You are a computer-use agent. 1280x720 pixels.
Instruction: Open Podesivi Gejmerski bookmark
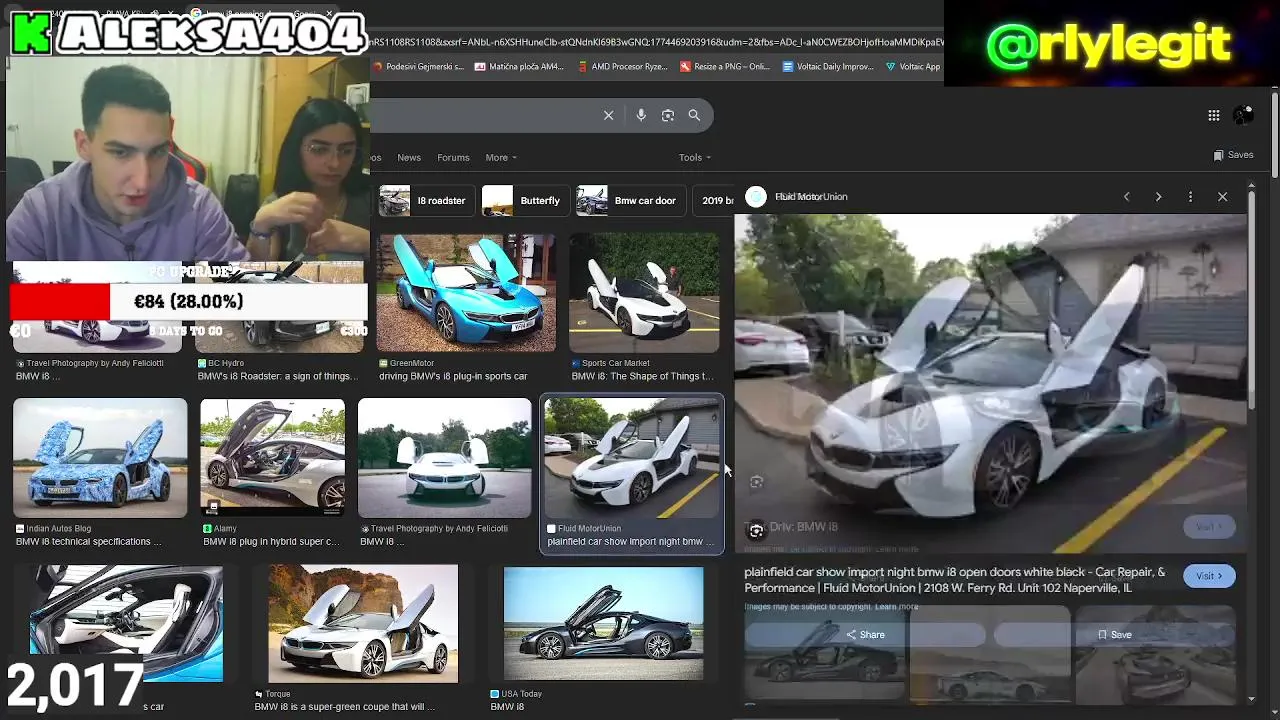(418, 67)
